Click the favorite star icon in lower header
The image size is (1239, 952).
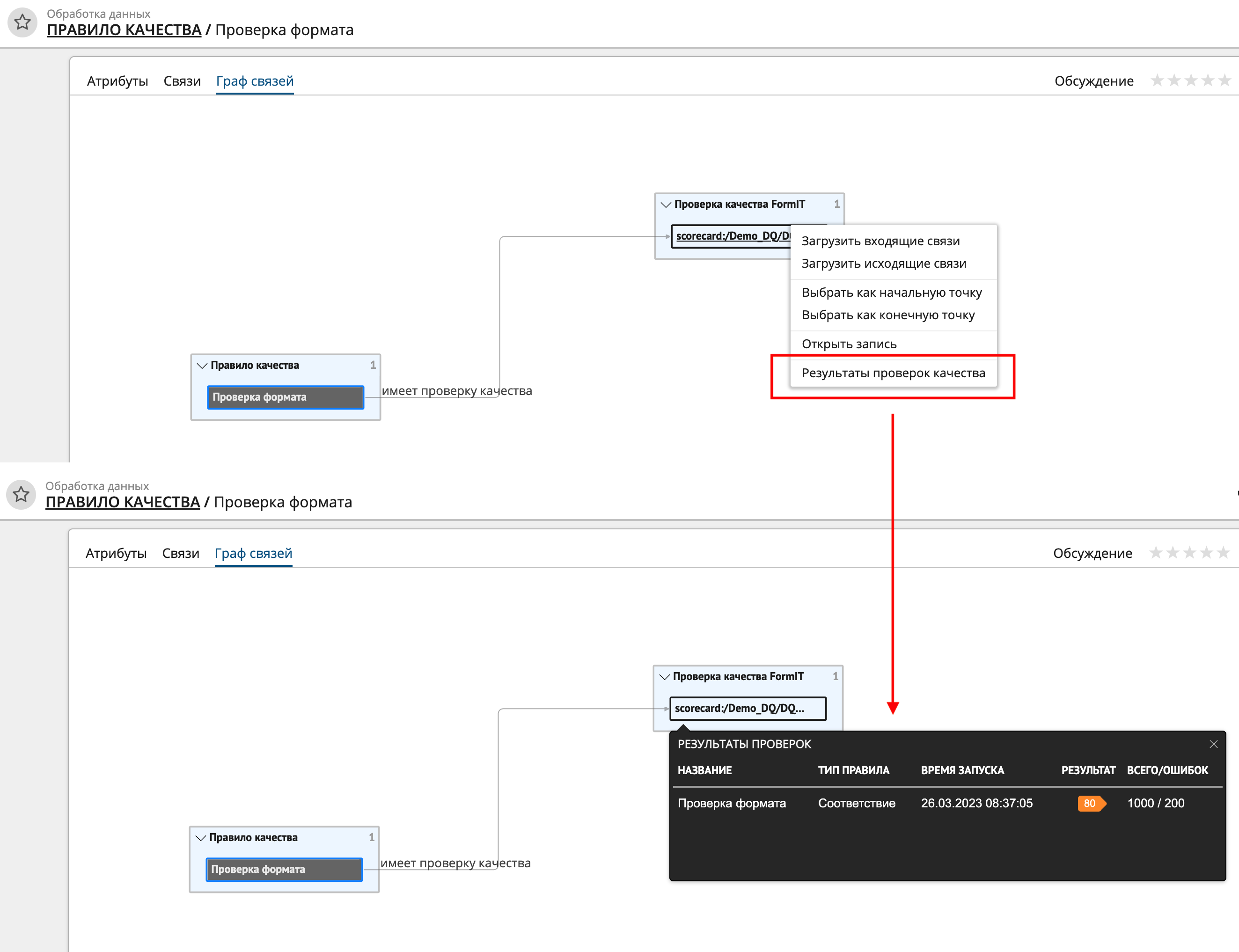21,494
